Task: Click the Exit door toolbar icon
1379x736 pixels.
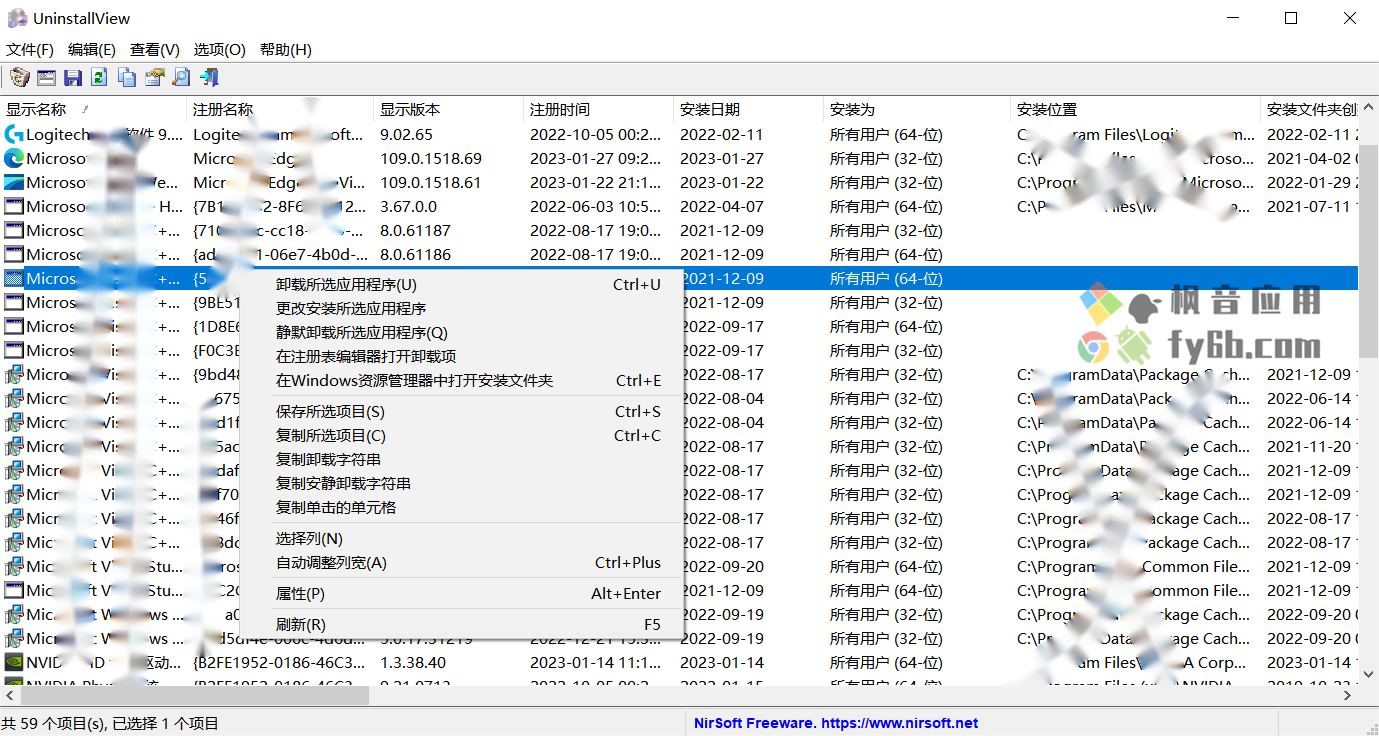Action: pos(209,77)
